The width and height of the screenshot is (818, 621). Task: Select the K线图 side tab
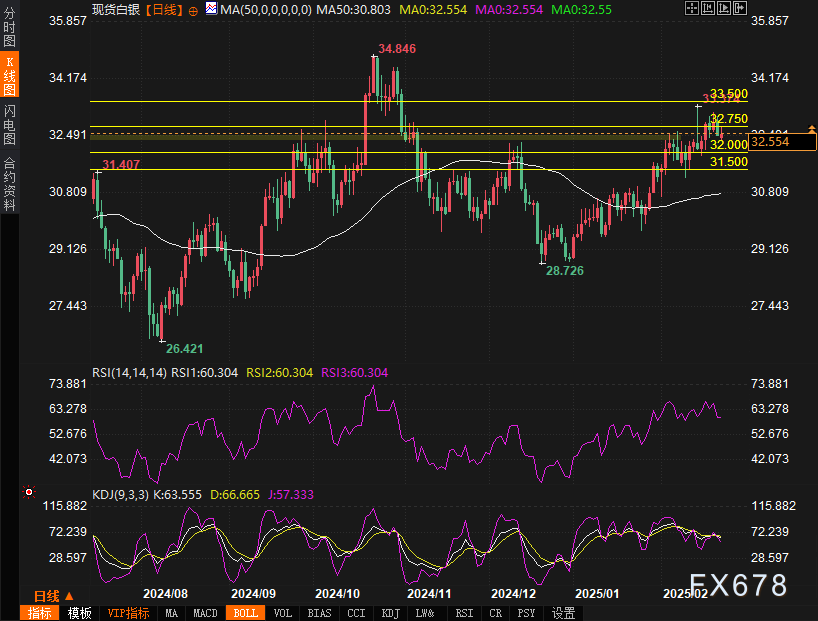coord(9,75)
